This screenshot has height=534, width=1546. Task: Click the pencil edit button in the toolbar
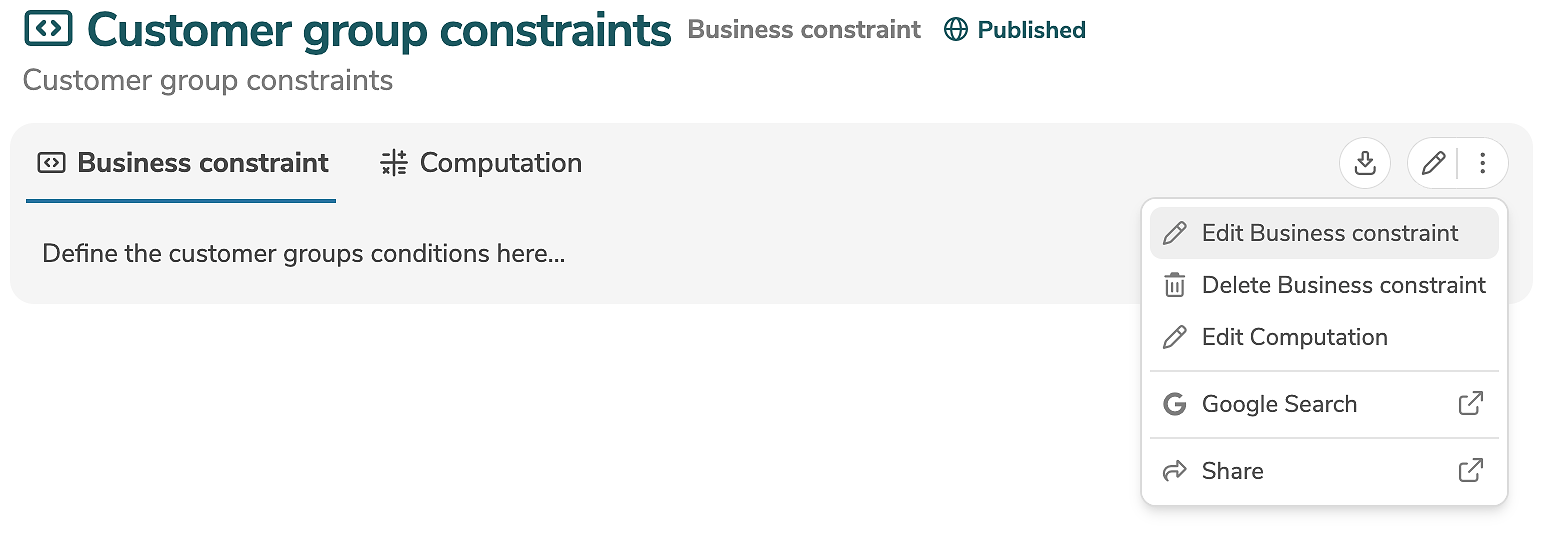click(x=1433, y=163)
